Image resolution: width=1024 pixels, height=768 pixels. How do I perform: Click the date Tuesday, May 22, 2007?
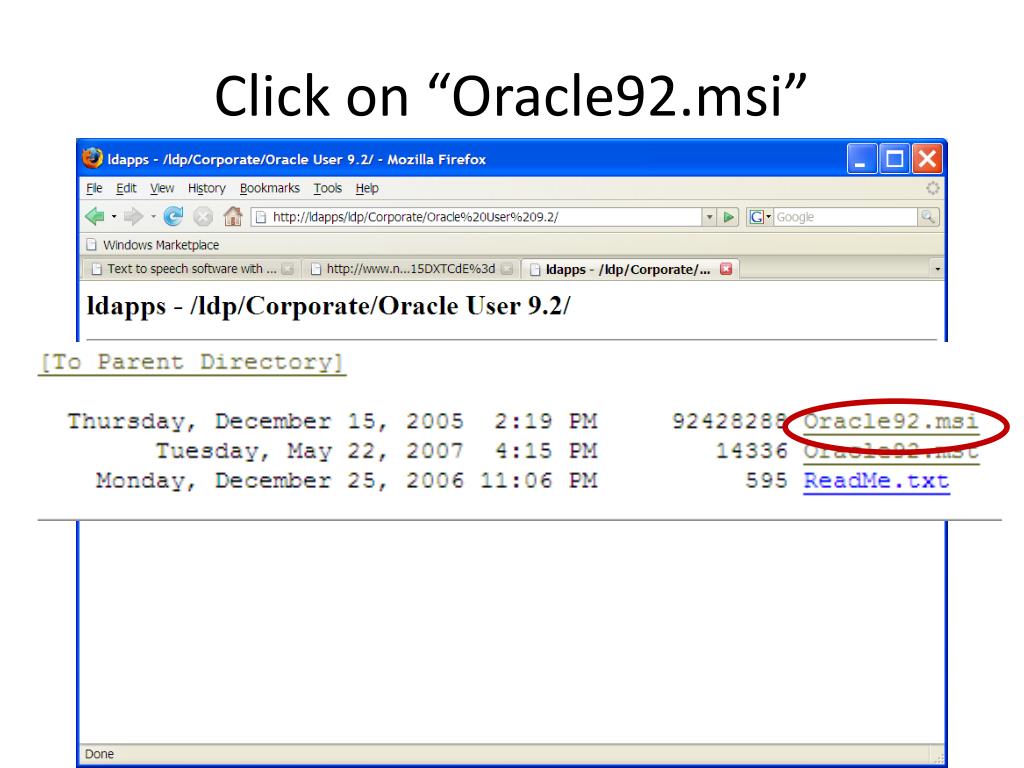pyautogui.click(x=310, y=451)
